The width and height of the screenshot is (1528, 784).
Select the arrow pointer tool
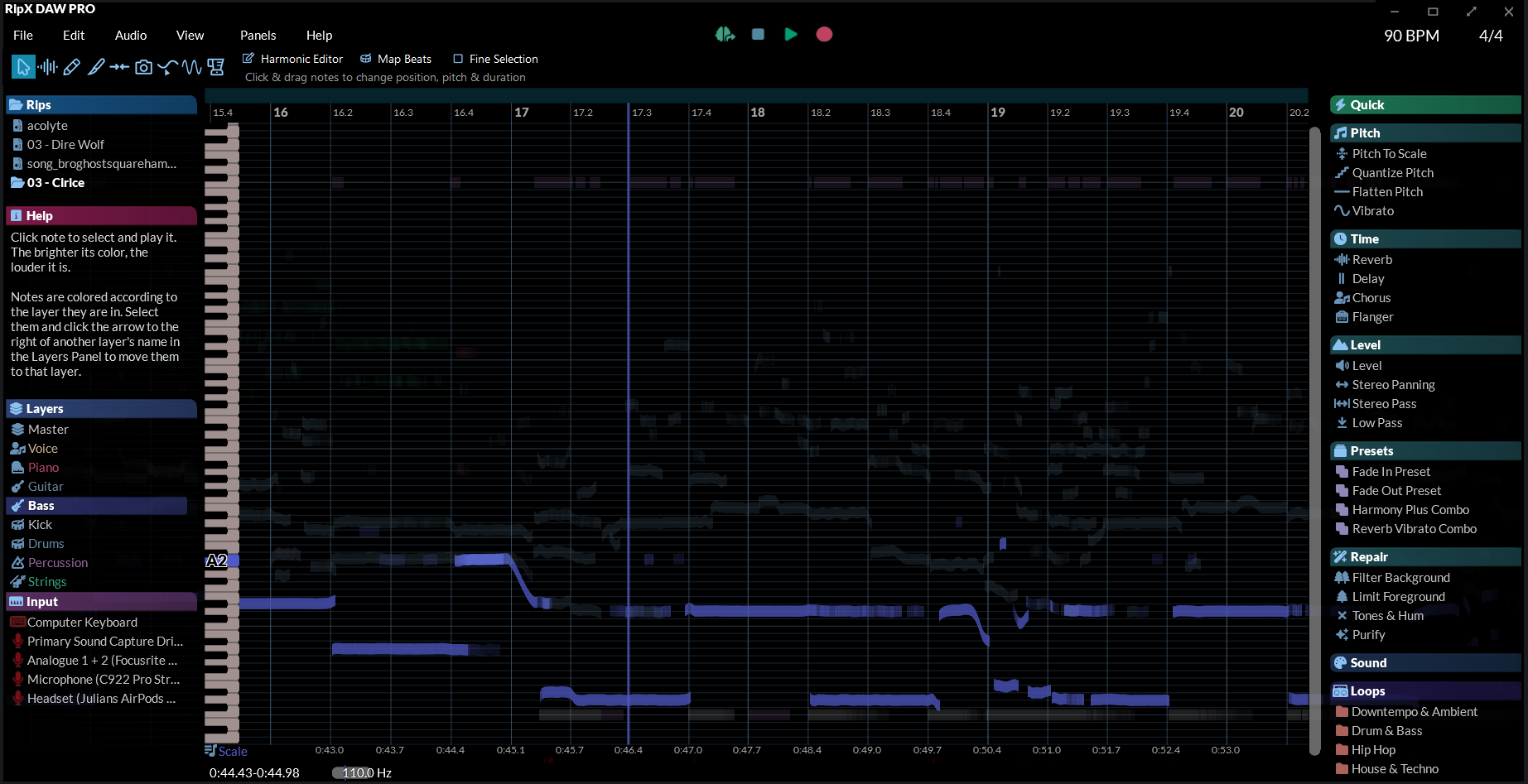coord(23,67)
